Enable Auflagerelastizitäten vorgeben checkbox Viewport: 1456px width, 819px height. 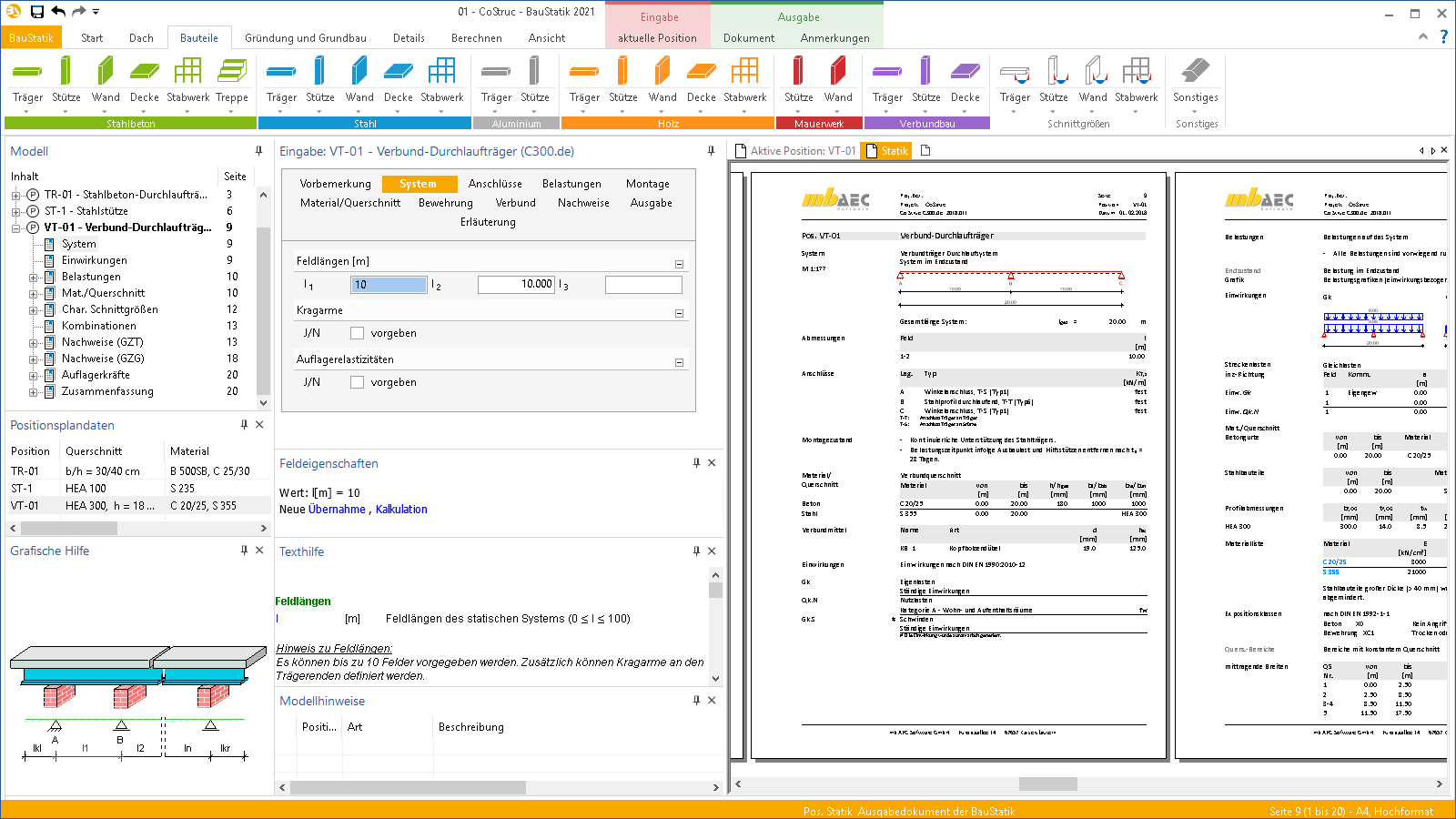[357, 382]
